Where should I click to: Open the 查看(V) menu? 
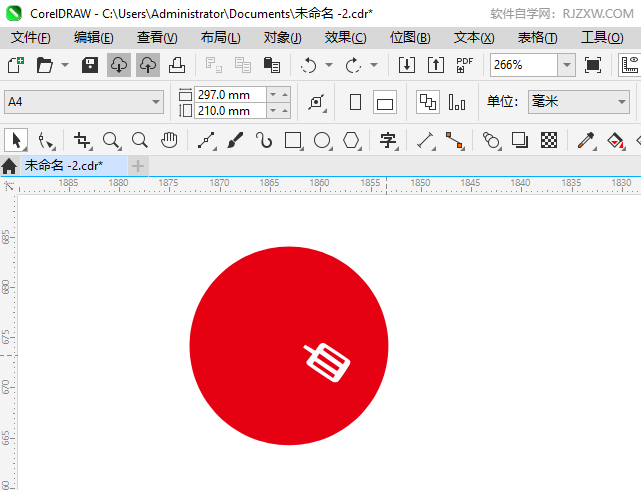[157, 38]
